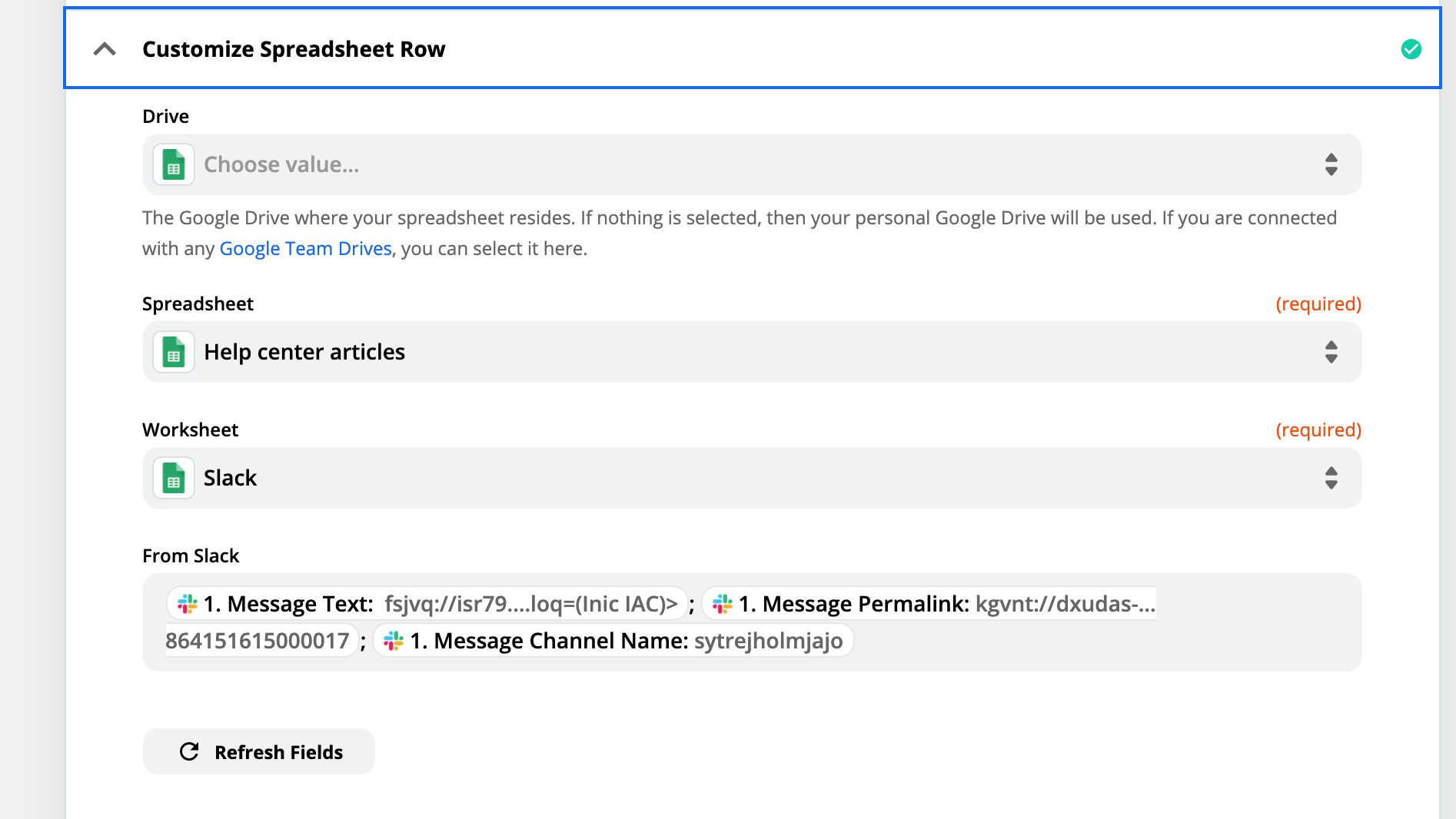Select the Message Channel Name pill
This screenshot has width=1456, height=819.
pyautogui.click(x=613, y=641)
